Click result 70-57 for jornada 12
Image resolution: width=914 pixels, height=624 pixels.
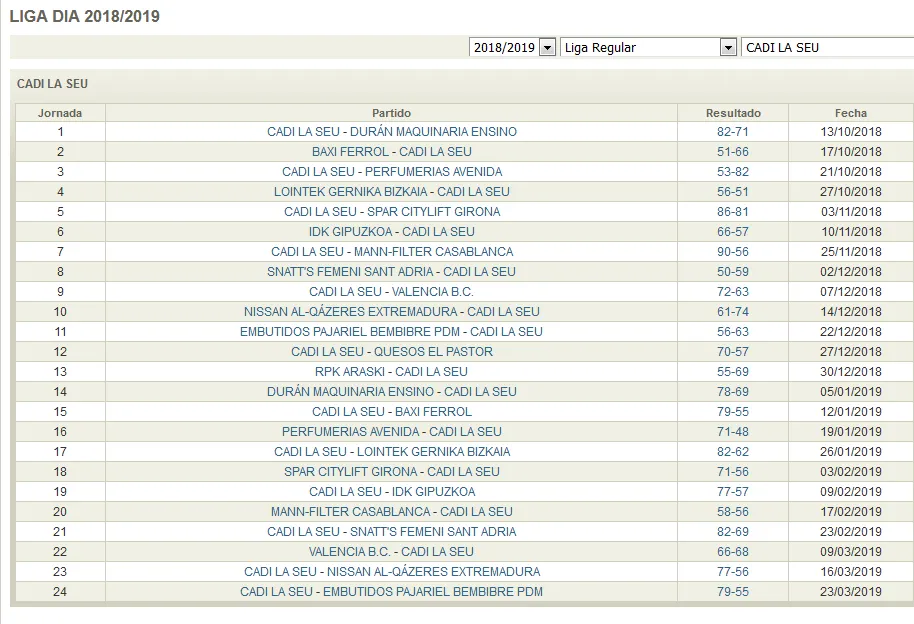(x=733, y=352)
